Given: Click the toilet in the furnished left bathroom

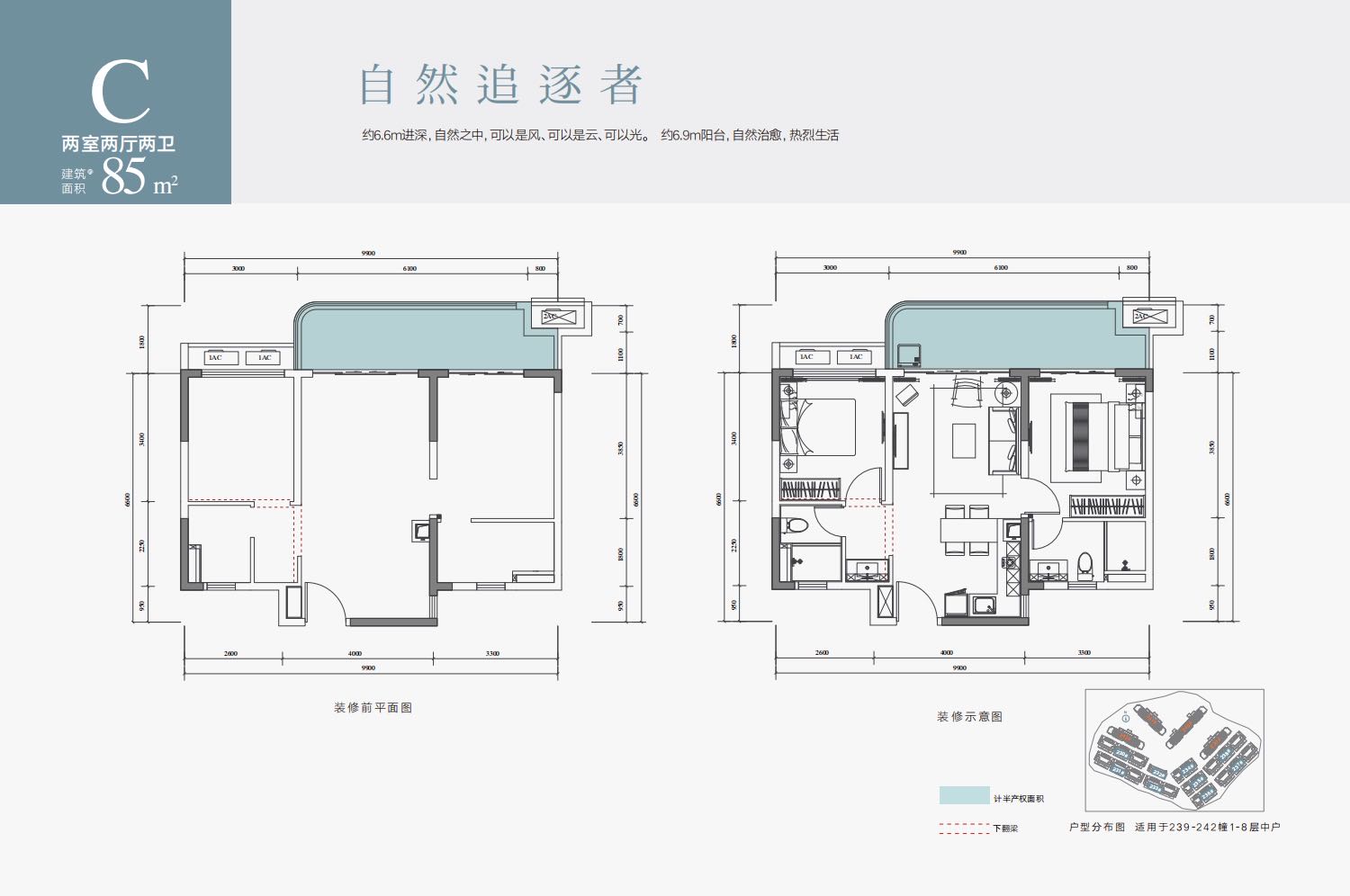Looking at the screenshot, I should click(x=796, y=525).
